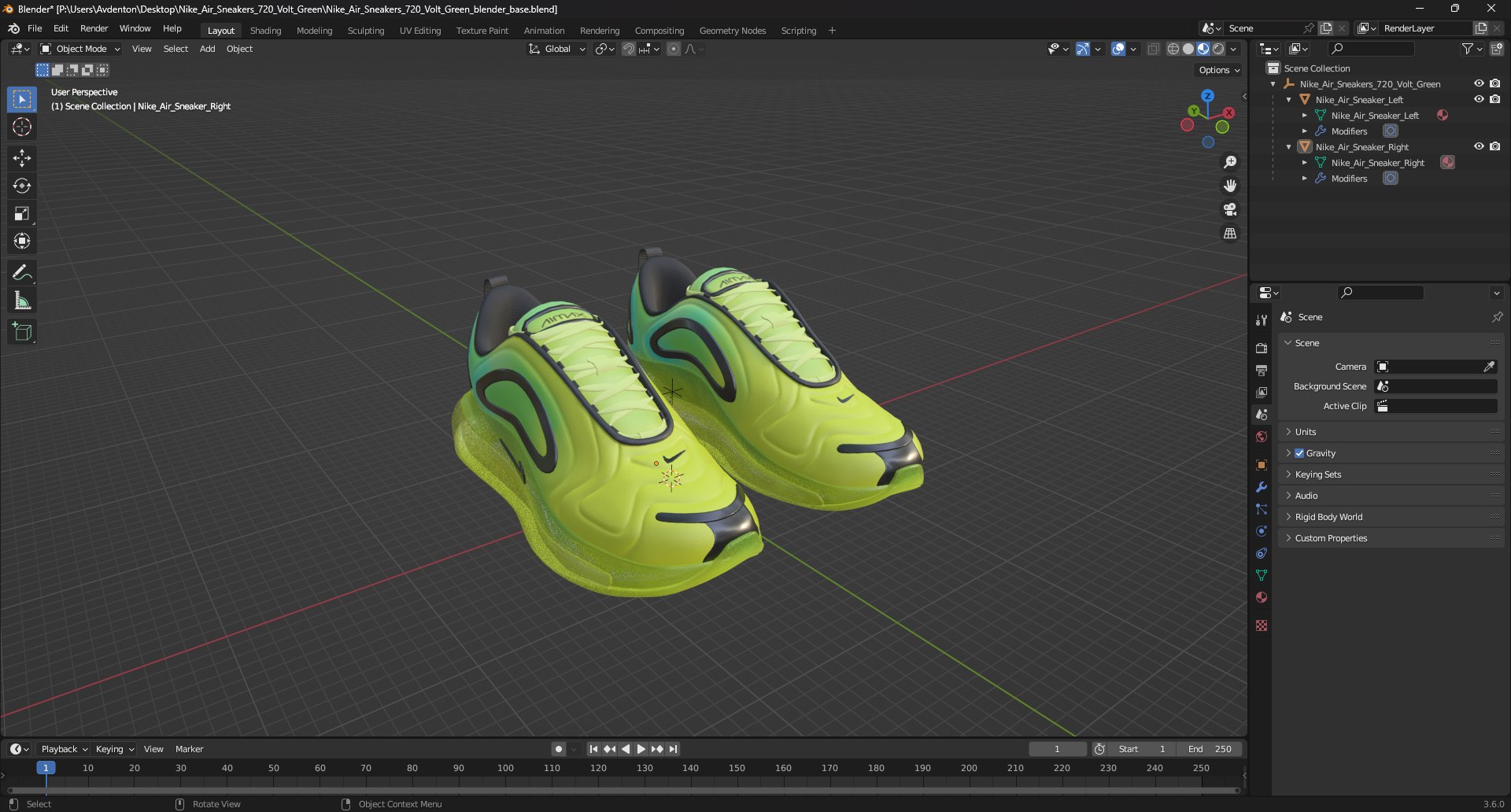The image size is (1511, 812).
Task: Toggle the camera view icon
Action: click(x=1229, y=209)
